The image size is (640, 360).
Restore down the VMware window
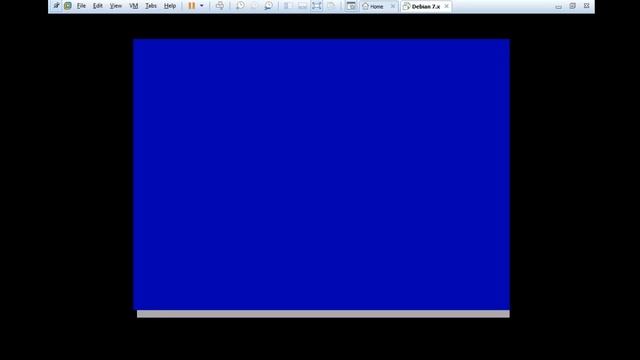(572, 6)
